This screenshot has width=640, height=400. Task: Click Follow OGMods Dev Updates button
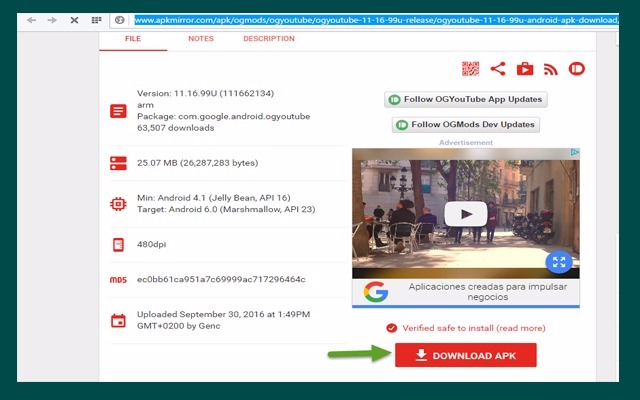[466, 125]
